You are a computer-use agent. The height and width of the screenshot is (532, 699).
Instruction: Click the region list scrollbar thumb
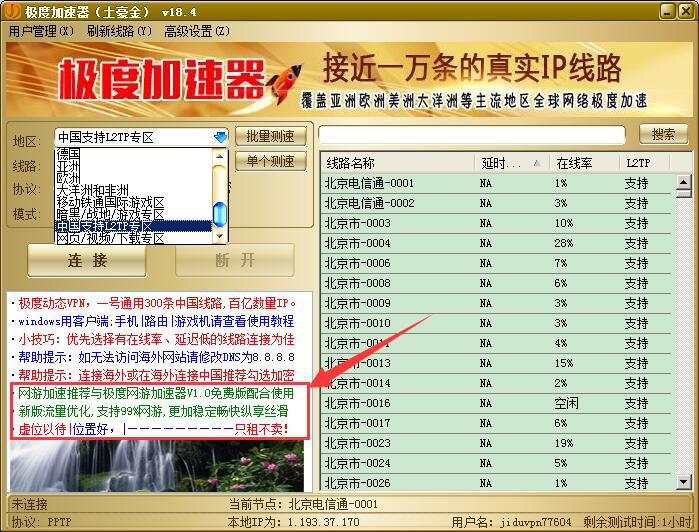coord(219,214)
